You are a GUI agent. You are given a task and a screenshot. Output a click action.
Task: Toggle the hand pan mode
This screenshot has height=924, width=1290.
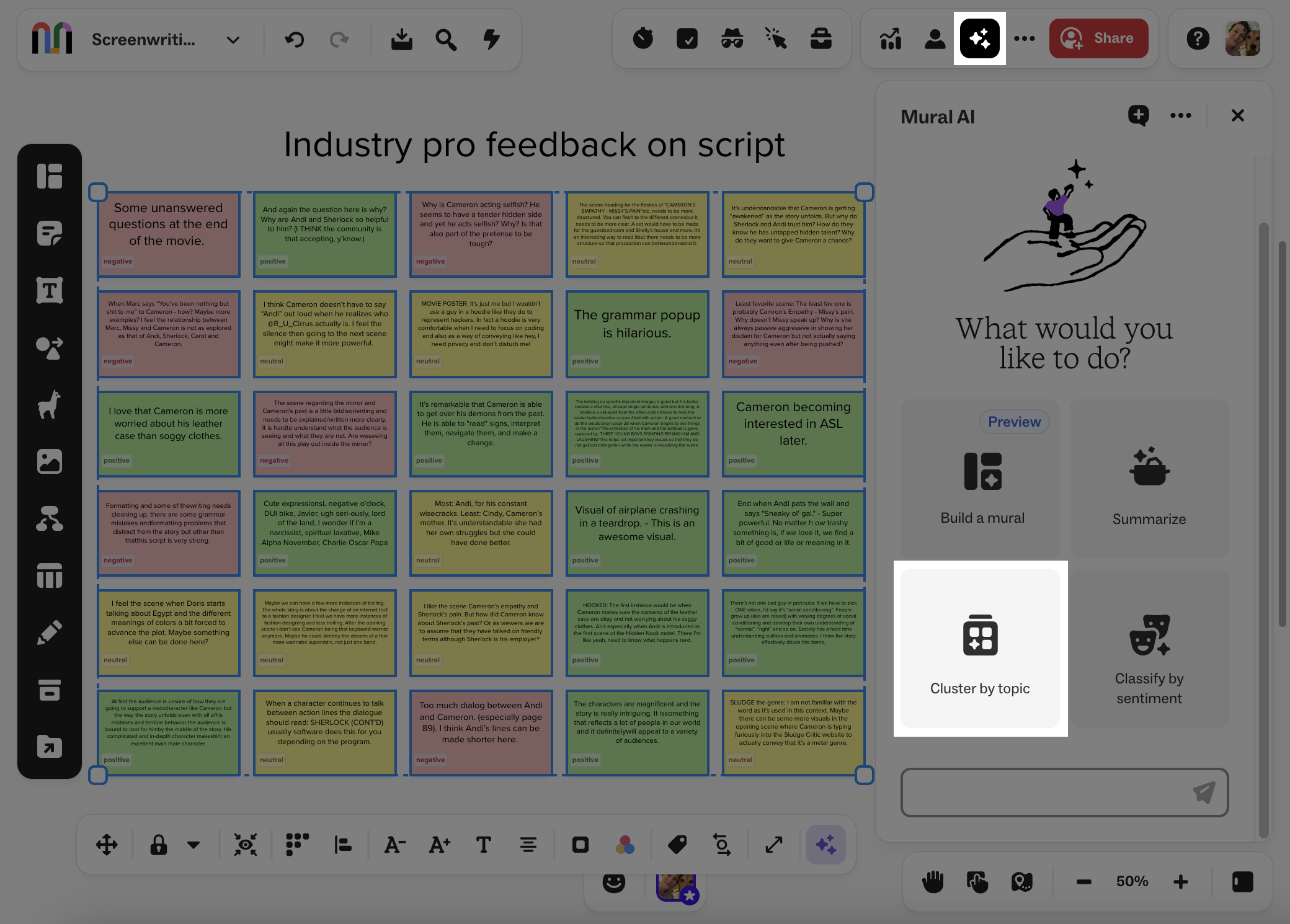[933, 881]
